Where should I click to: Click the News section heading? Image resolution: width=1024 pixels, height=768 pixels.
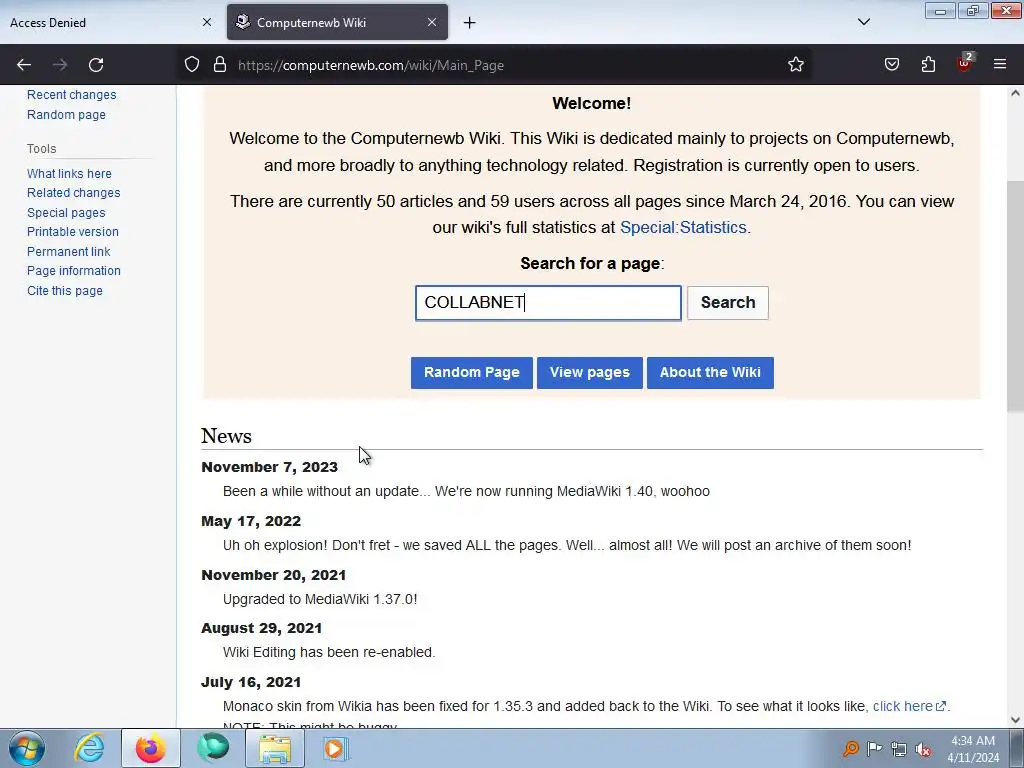click(226, 436)
